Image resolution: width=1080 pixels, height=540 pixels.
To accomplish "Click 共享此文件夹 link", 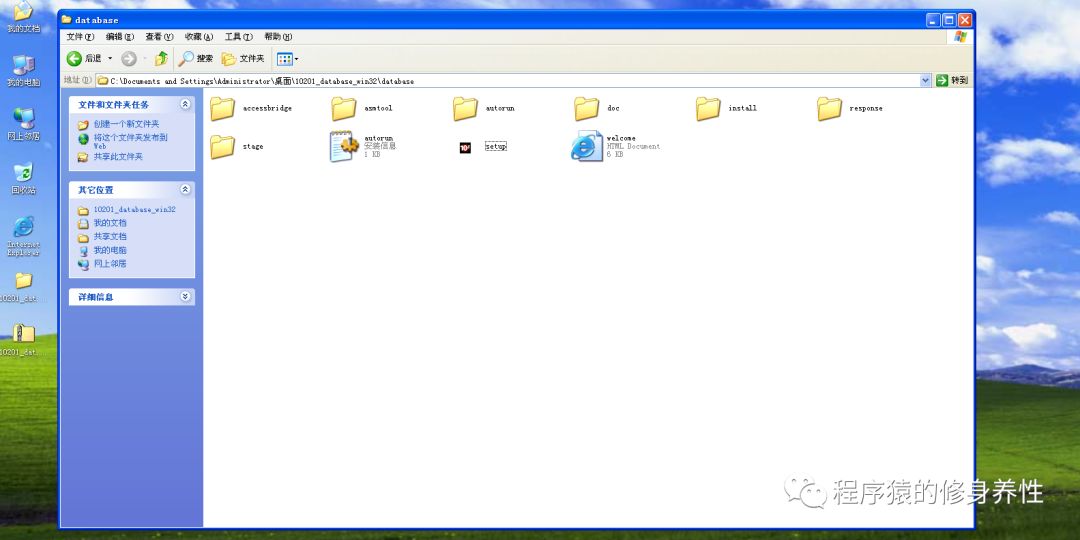I will point(118,156).
